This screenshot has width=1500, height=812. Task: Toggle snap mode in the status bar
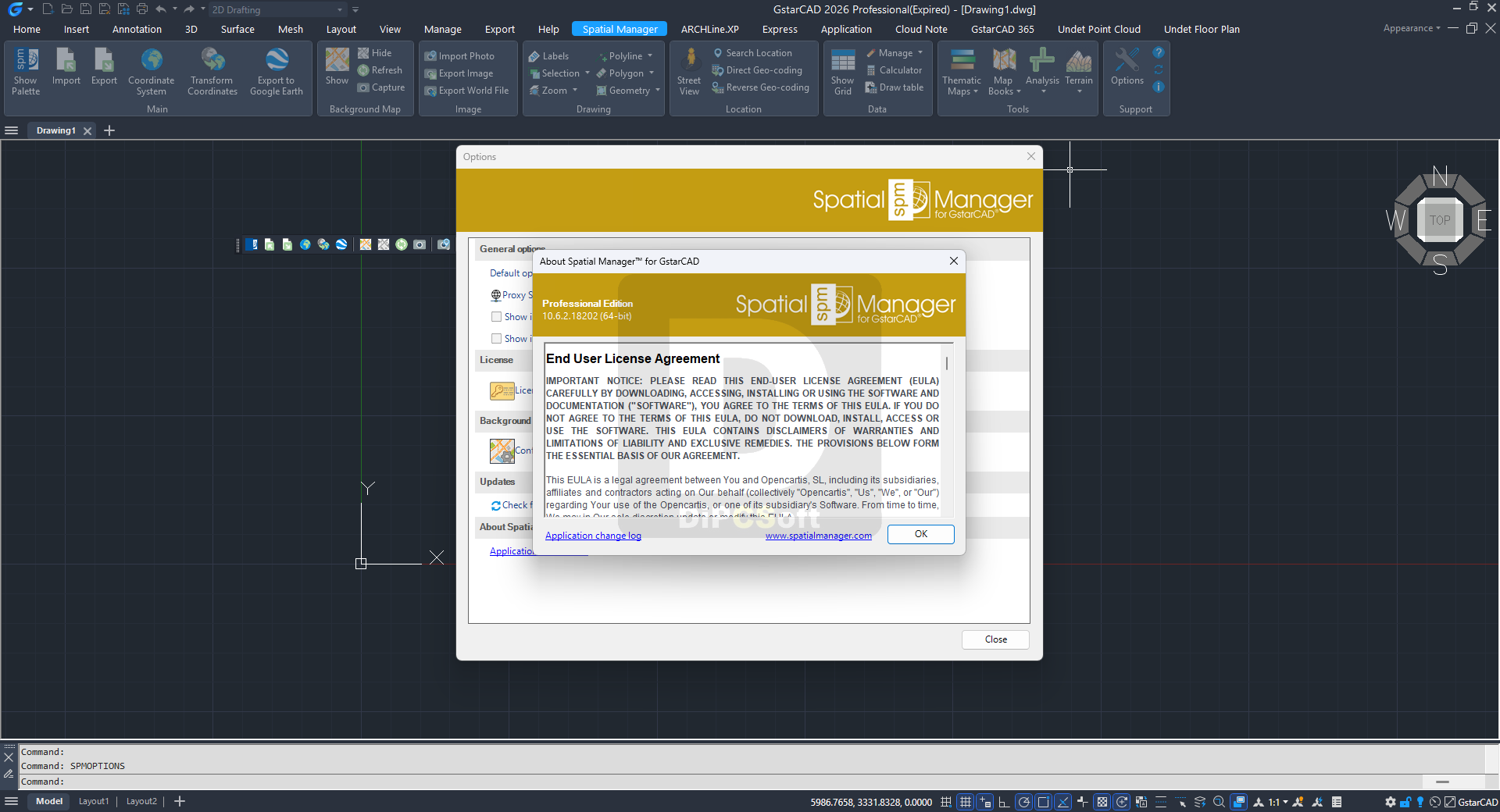pos(946,802)
